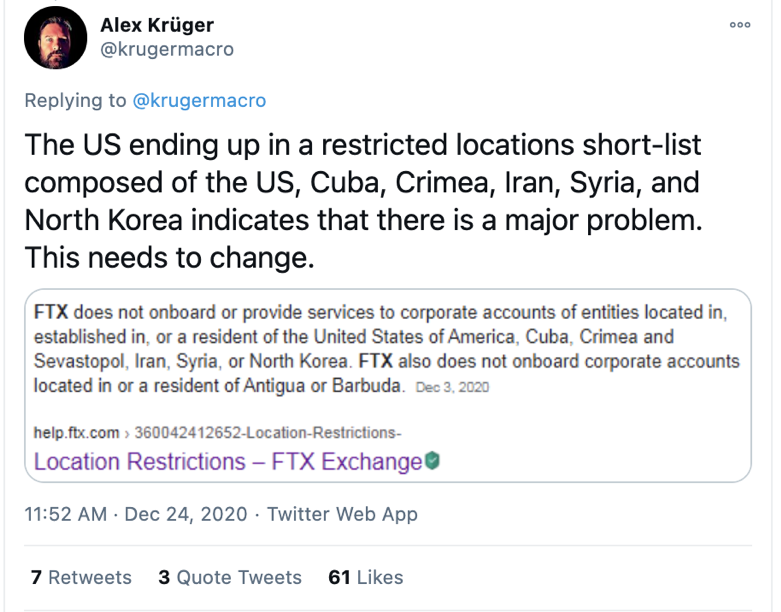View the 7 Retweets list
781x612 pixels.
81,578
